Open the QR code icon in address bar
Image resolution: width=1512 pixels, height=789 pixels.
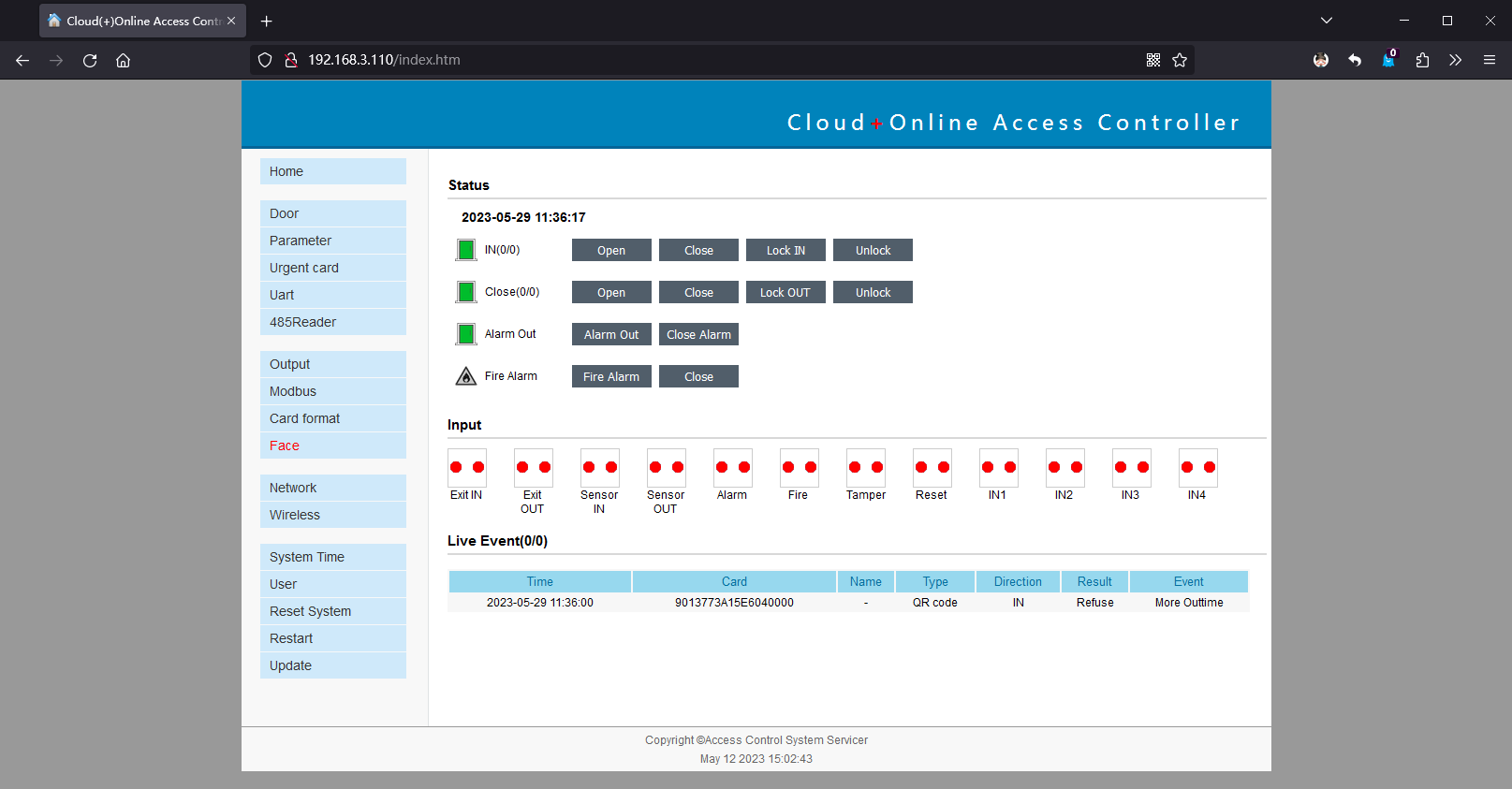1153,60
